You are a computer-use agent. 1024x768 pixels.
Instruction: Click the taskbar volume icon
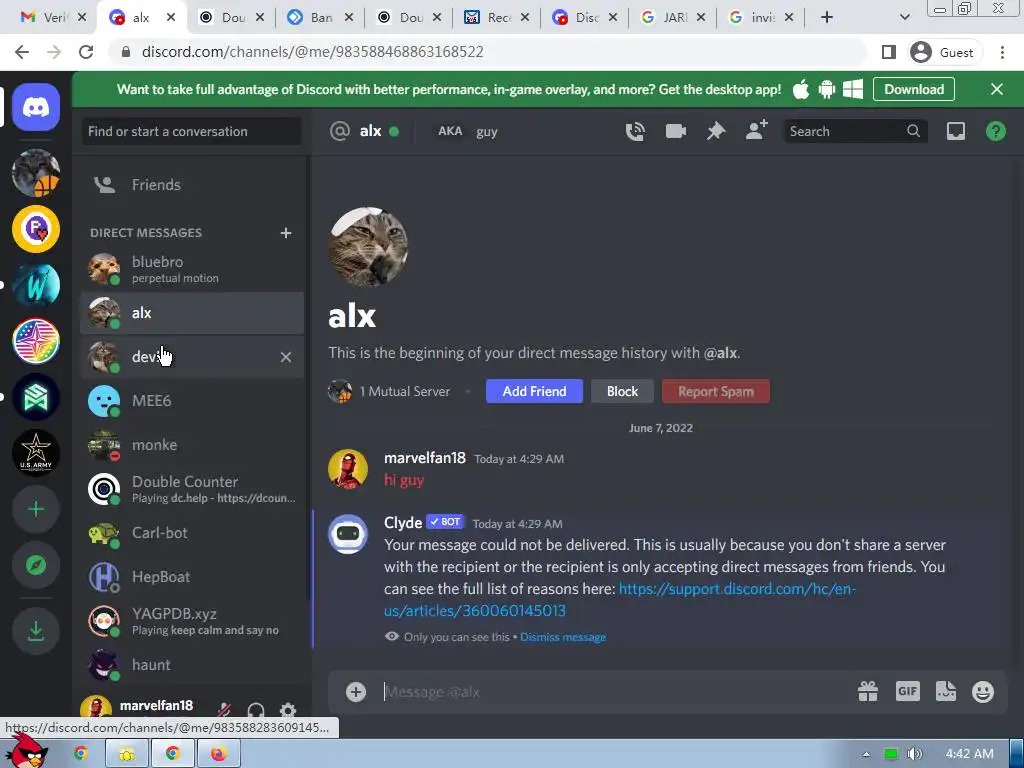pos(915,754)
